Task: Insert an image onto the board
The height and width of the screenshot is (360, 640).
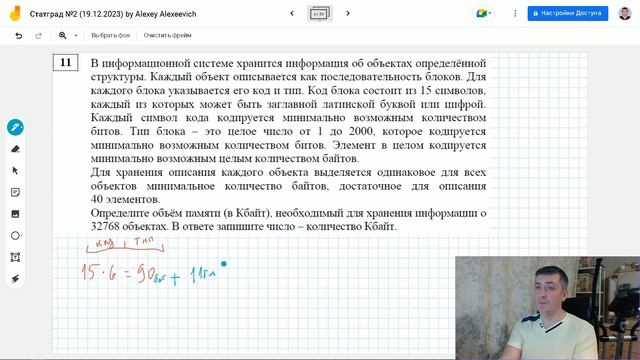Action: (16, 214)
